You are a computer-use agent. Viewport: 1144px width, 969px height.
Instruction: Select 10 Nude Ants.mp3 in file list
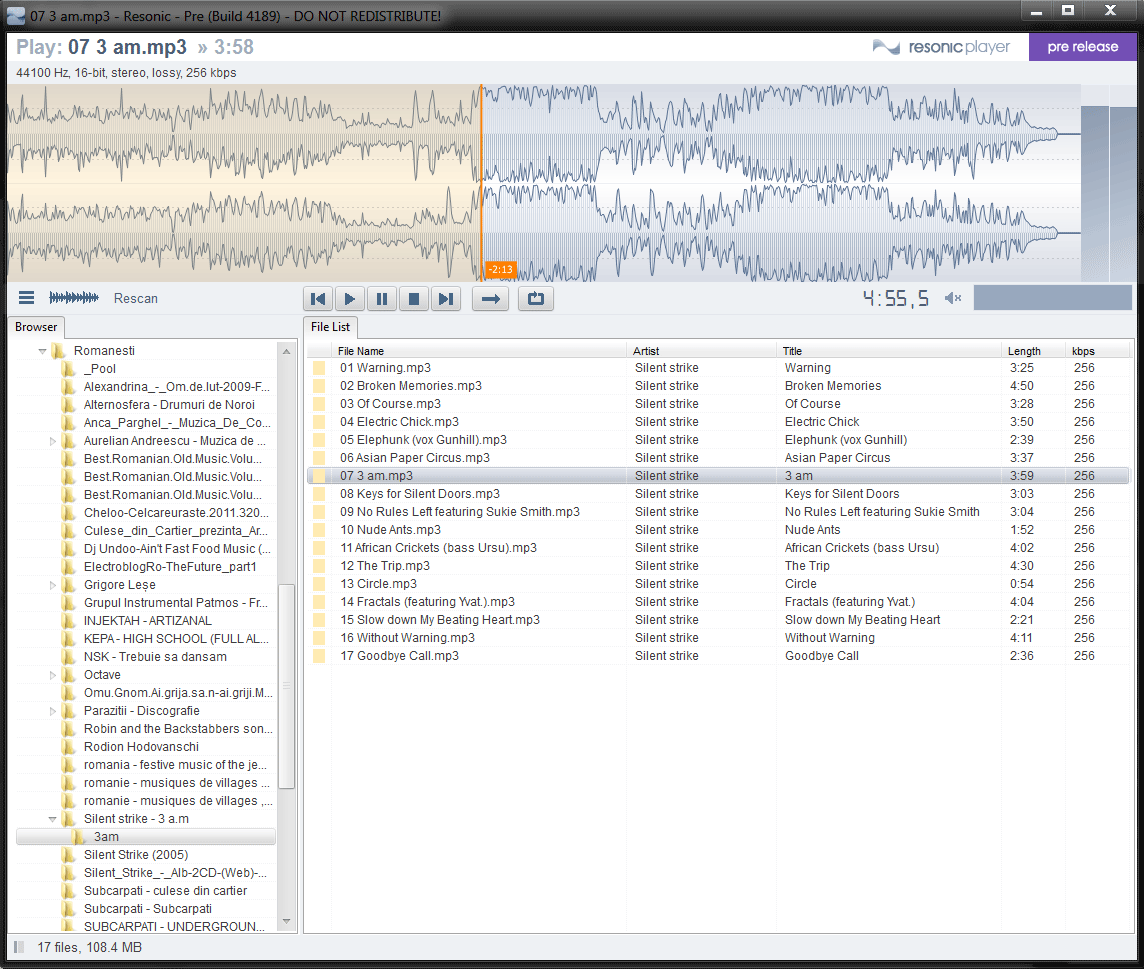(390, 530)
